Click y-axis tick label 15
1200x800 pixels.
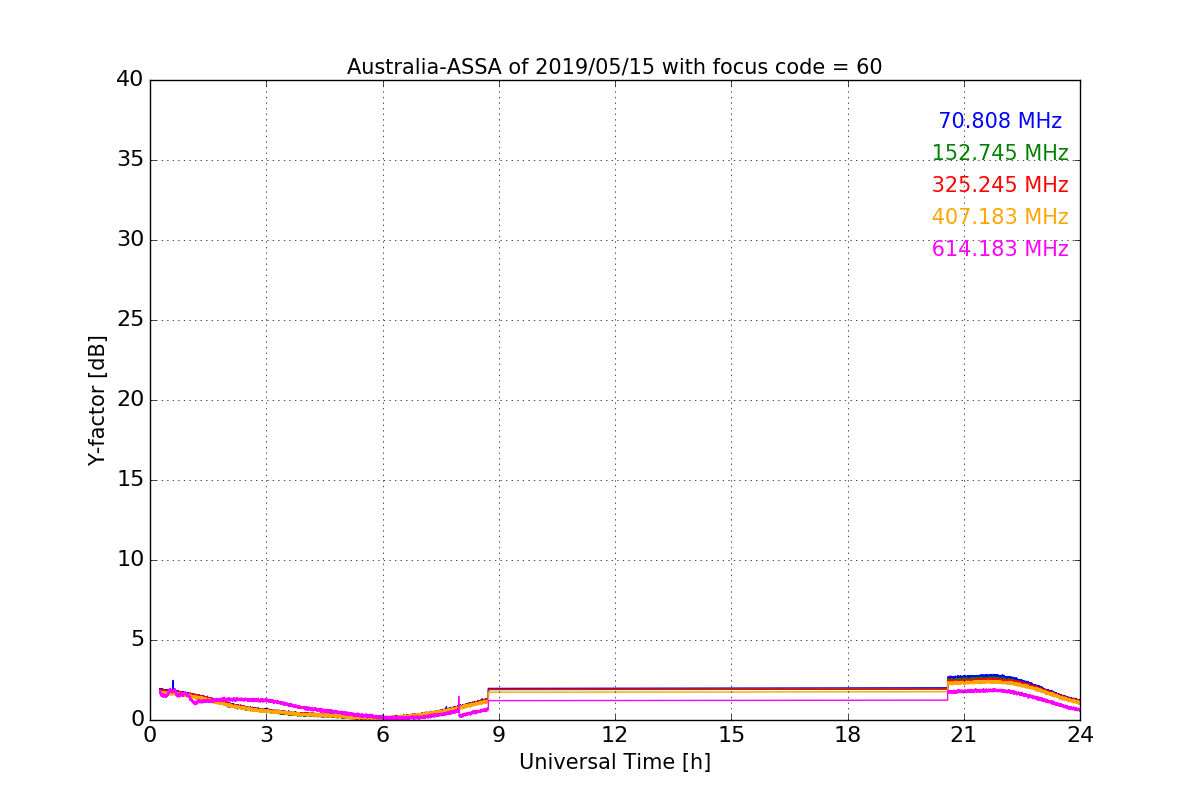click(130, 480)
